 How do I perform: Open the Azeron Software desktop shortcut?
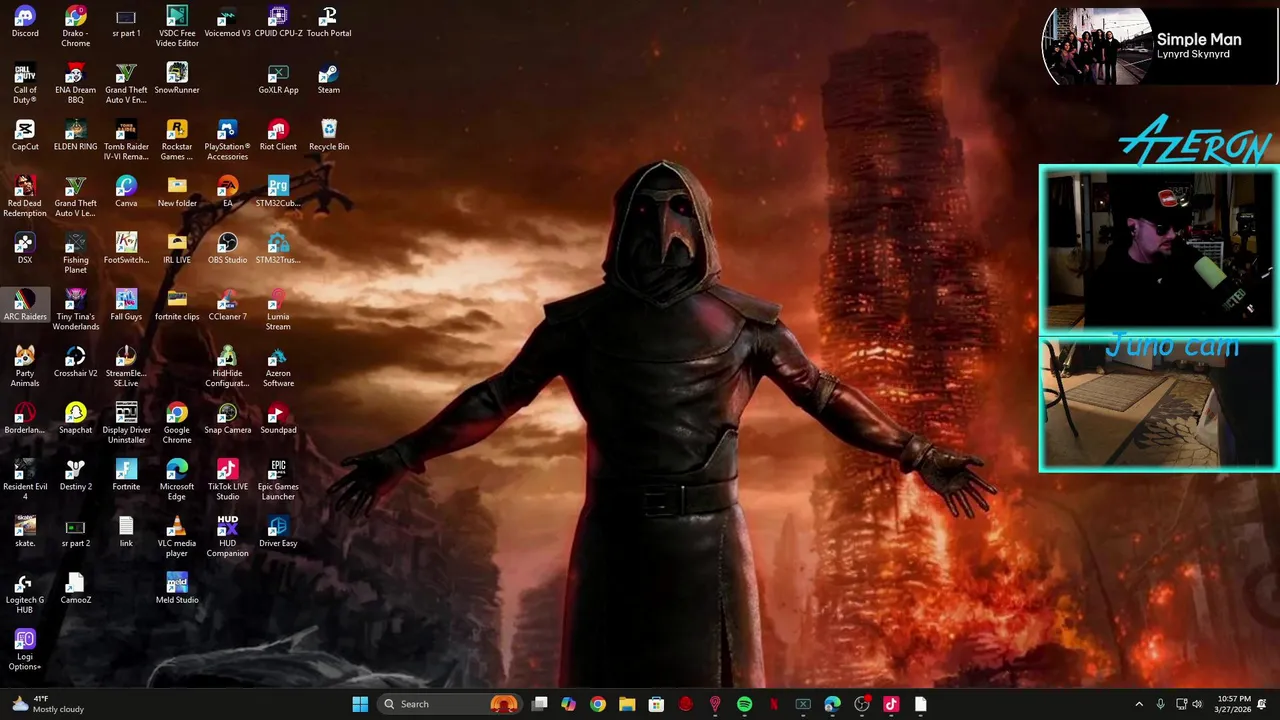click(278, 368)
